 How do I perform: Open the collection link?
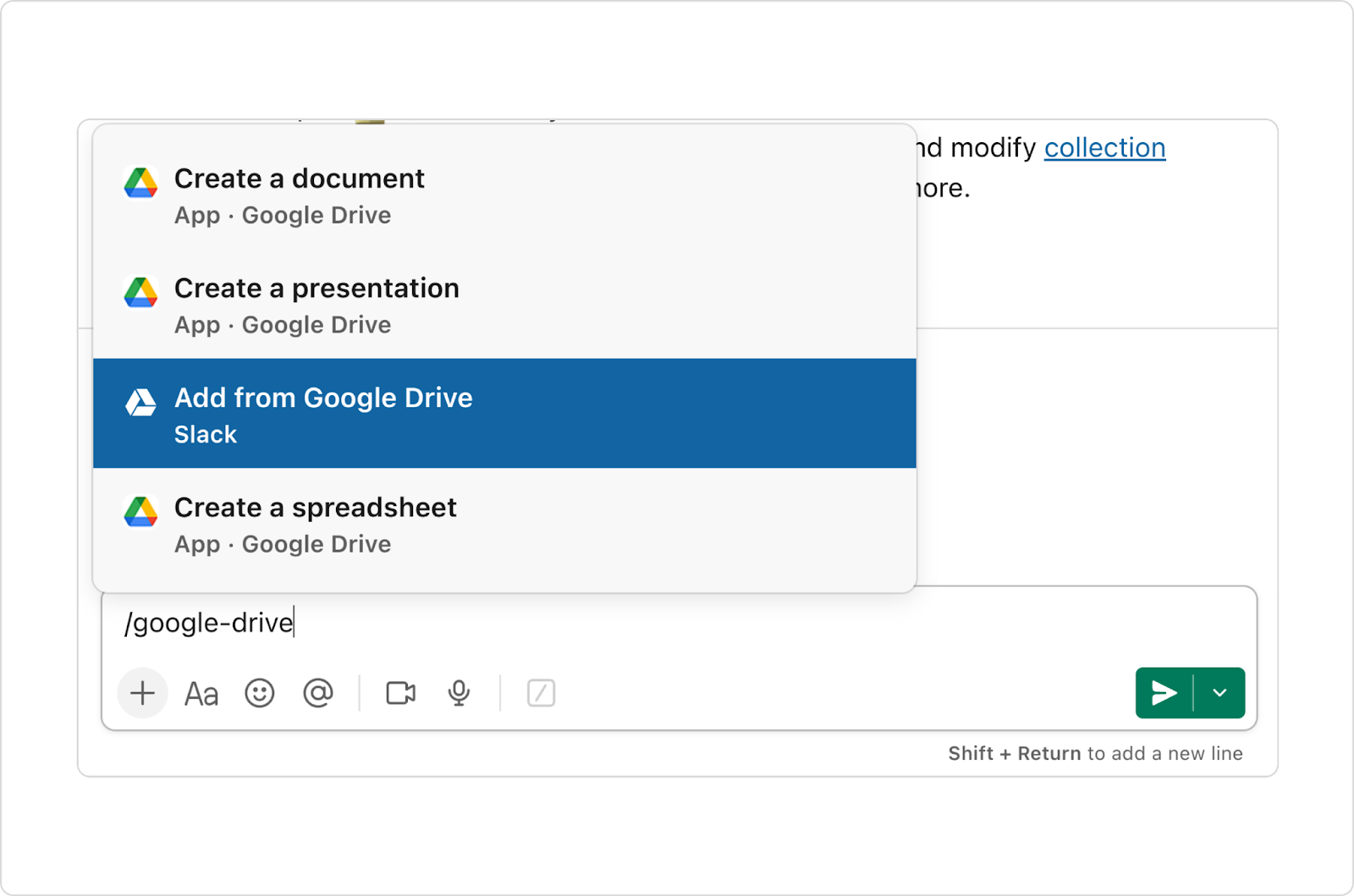(x=1104, y=148)
